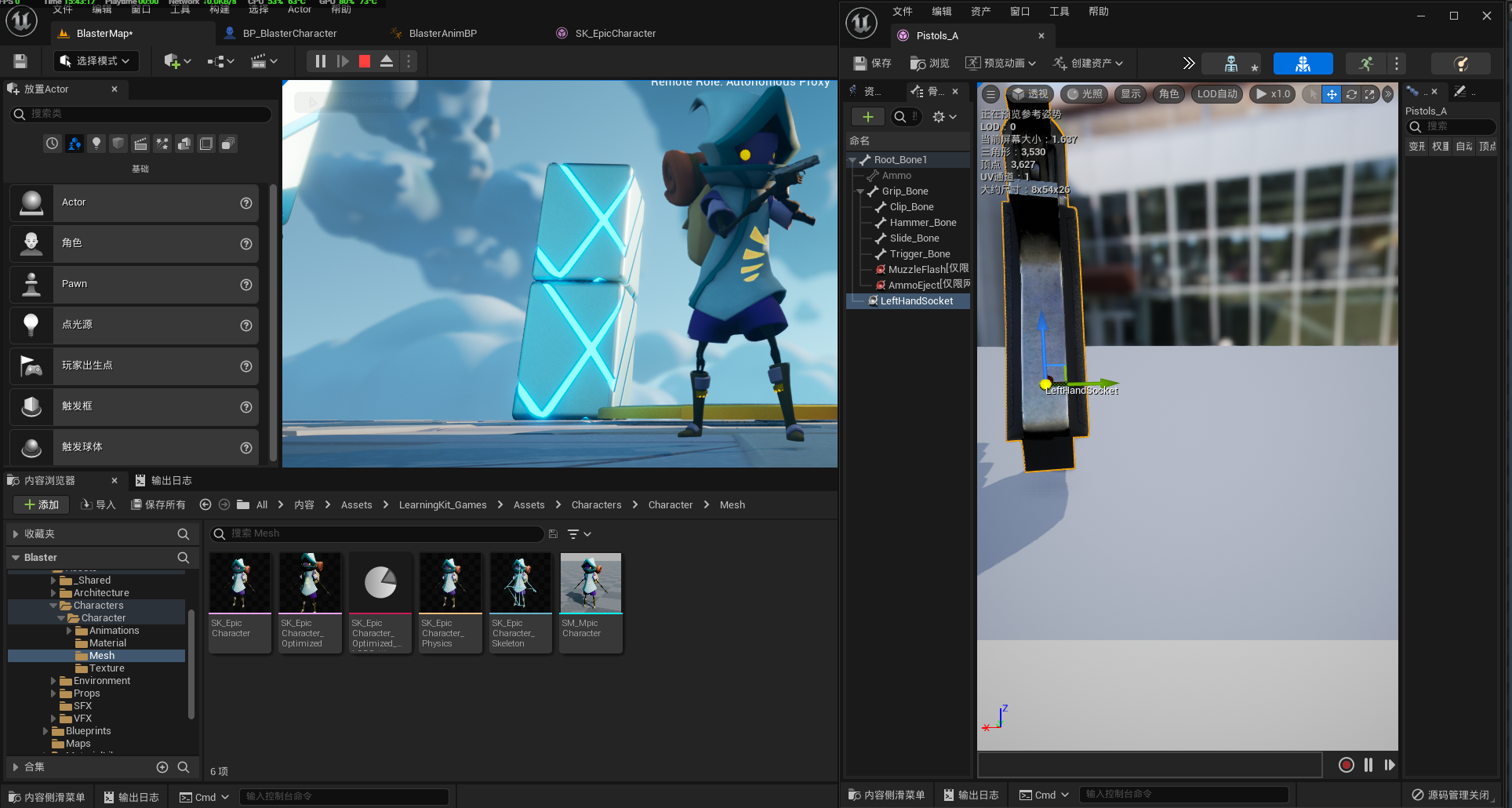This screenshot has height=808, width=1512.
Task: Expand the 收藏夹 favorites section
Action: click(15, 534)
